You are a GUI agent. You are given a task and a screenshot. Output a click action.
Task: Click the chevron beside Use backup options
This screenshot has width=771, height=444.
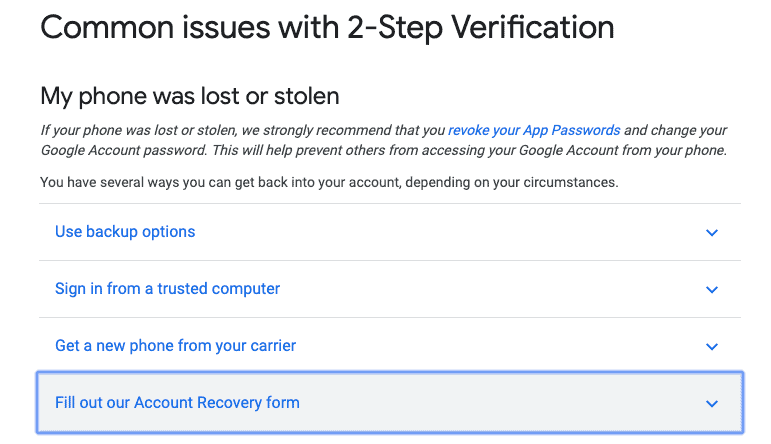(712, 233)
